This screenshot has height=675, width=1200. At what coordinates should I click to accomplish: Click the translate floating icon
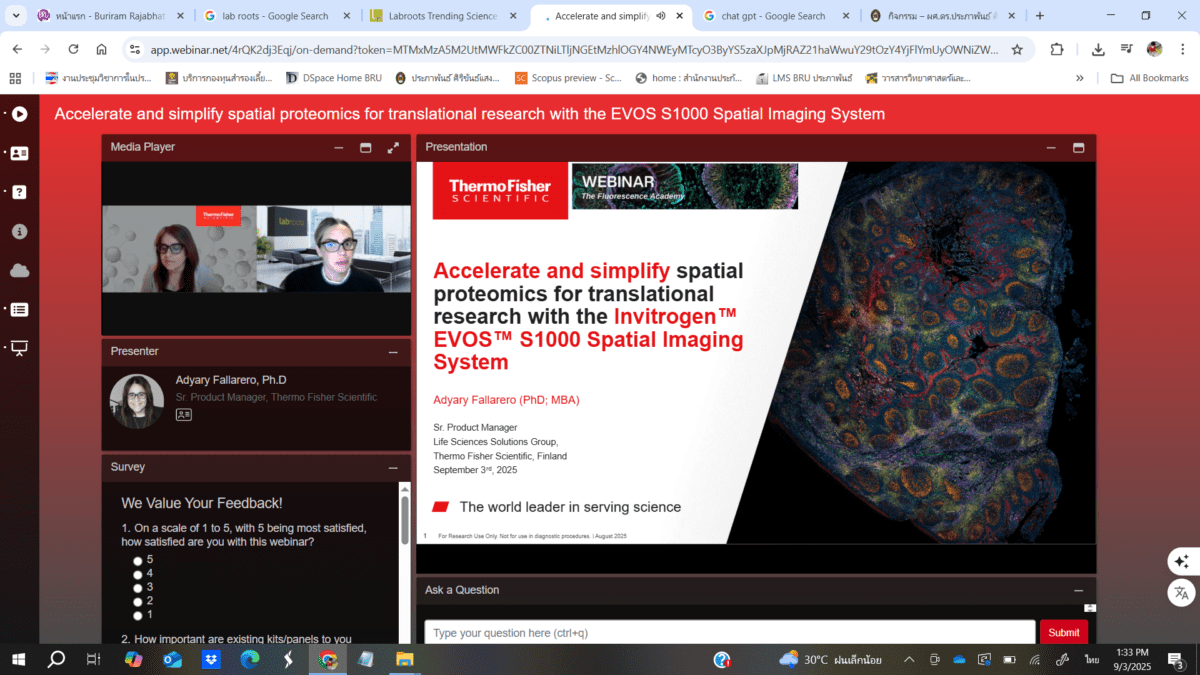click(1181, 592)
